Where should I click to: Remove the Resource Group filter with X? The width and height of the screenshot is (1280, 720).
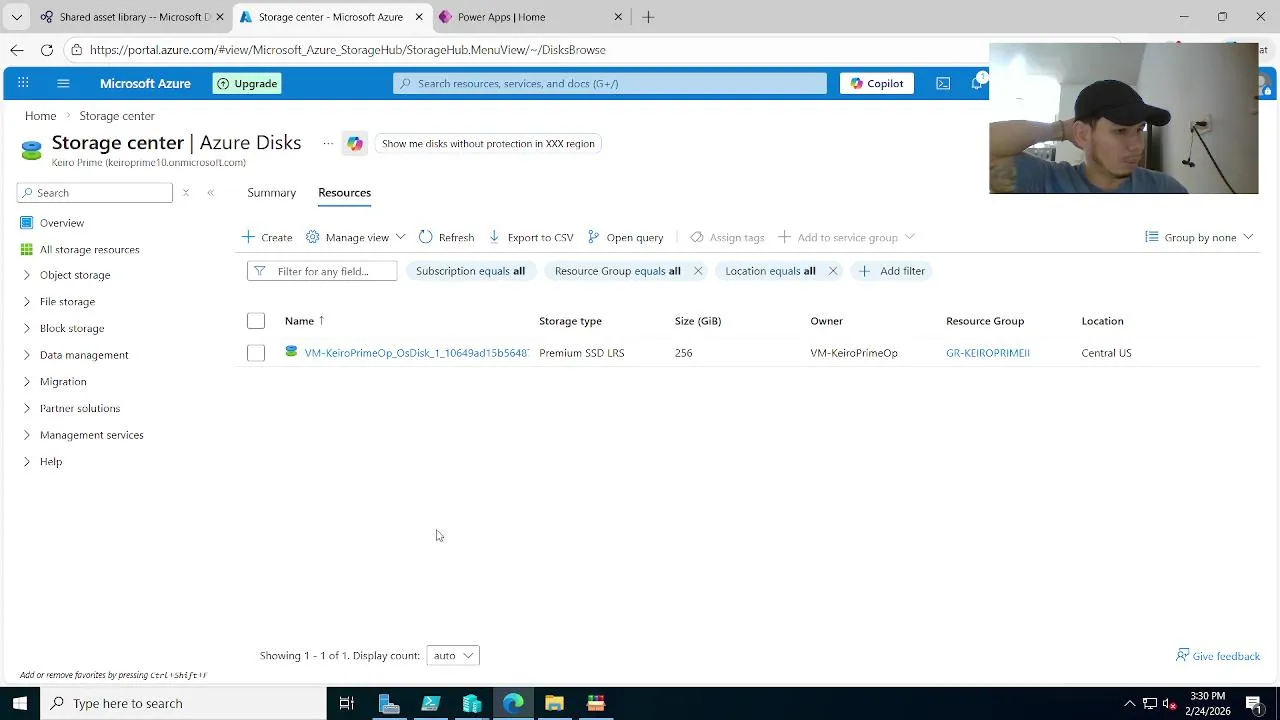tap(698, 271)
